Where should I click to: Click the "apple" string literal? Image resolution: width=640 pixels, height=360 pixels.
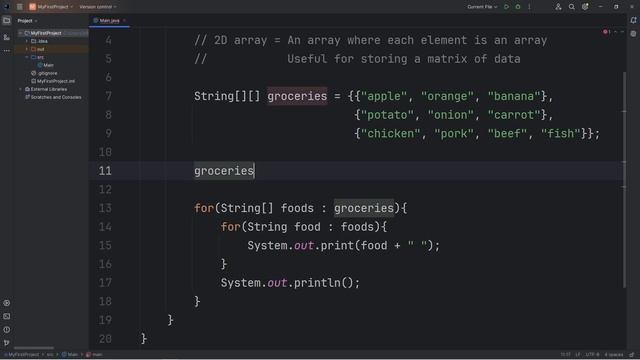[384, 96]
